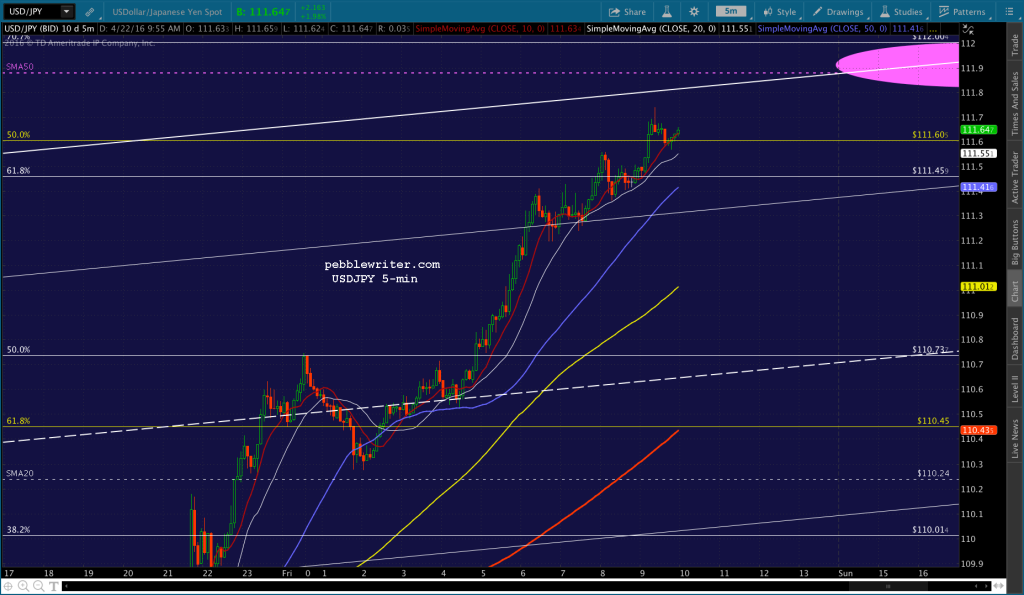Click the blue 111.416 price bubble
1024x595 pixels.
coord(978,187)
